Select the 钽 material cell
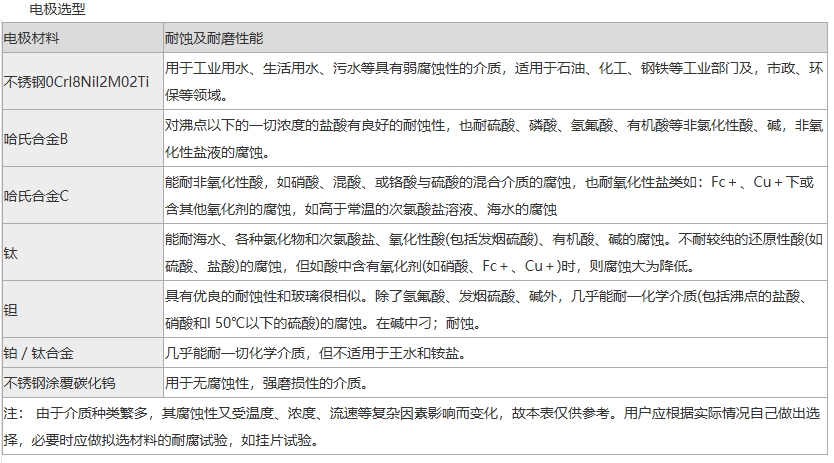 [11, 311]
